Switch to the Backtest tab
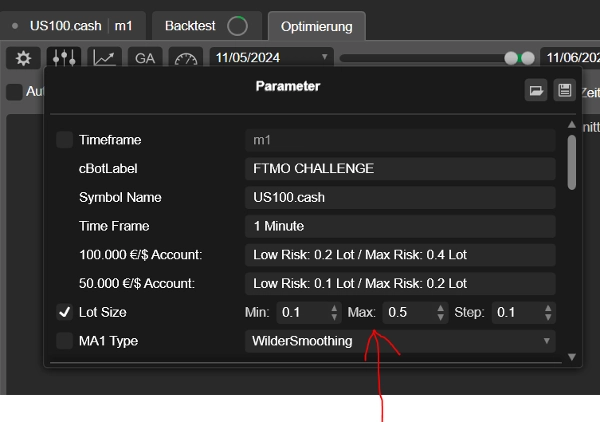The image size is (600, 422). tap(207, 26)
